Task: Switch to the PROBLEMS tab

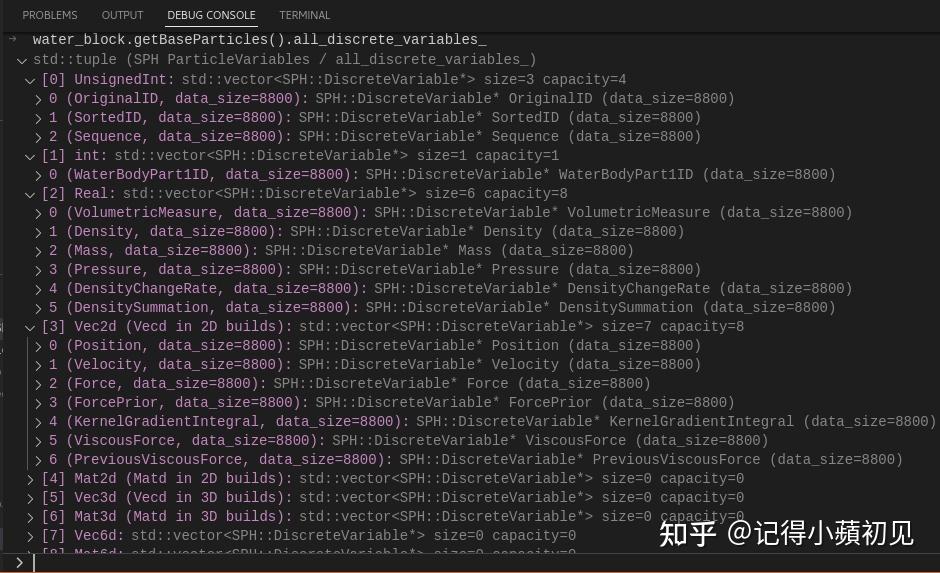Action: [x=50, y=15]
